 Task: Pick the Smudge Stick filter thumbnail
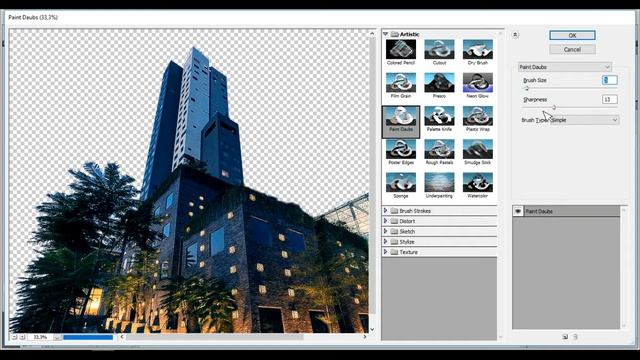coord(478,149)
